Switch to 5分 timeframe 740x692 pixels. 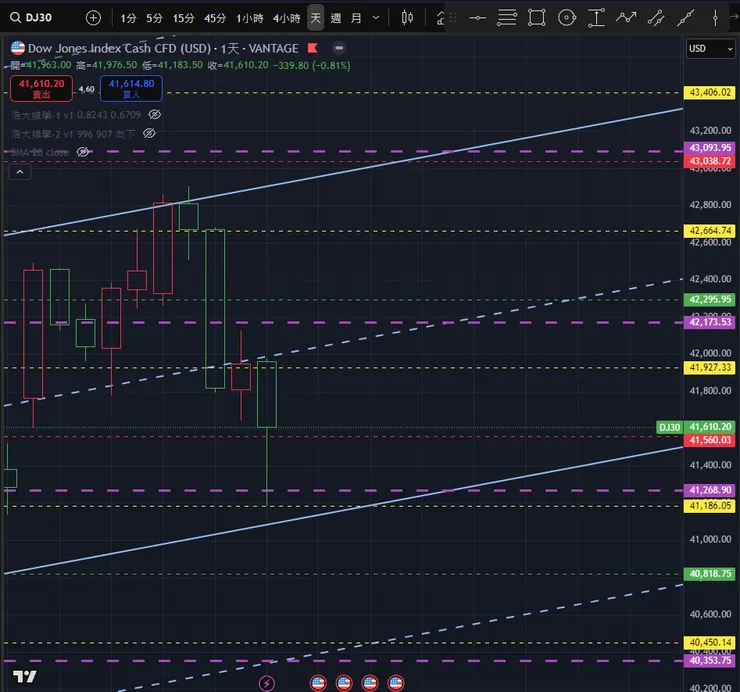pyautogui.click(x=154, y=18)
